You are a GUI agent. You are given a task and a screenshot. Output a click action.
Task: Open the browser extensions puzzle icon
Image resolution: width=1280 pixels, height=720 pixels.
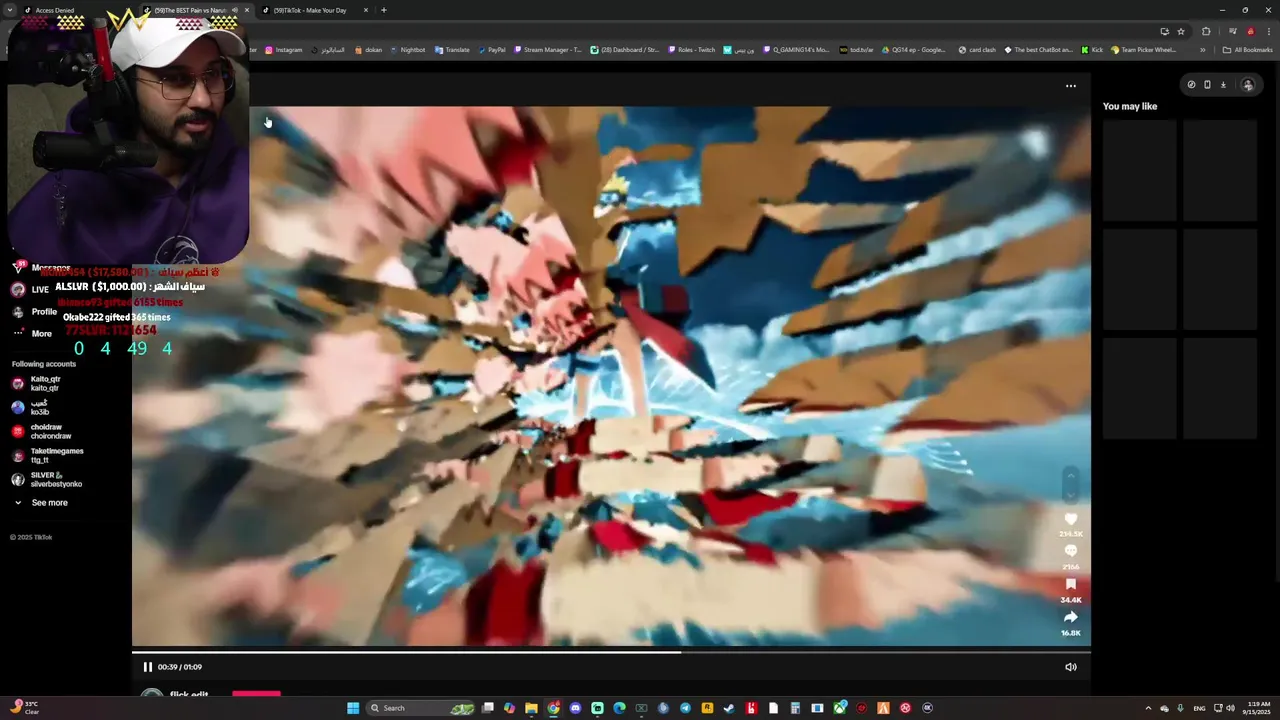(x=1206, y=31)
